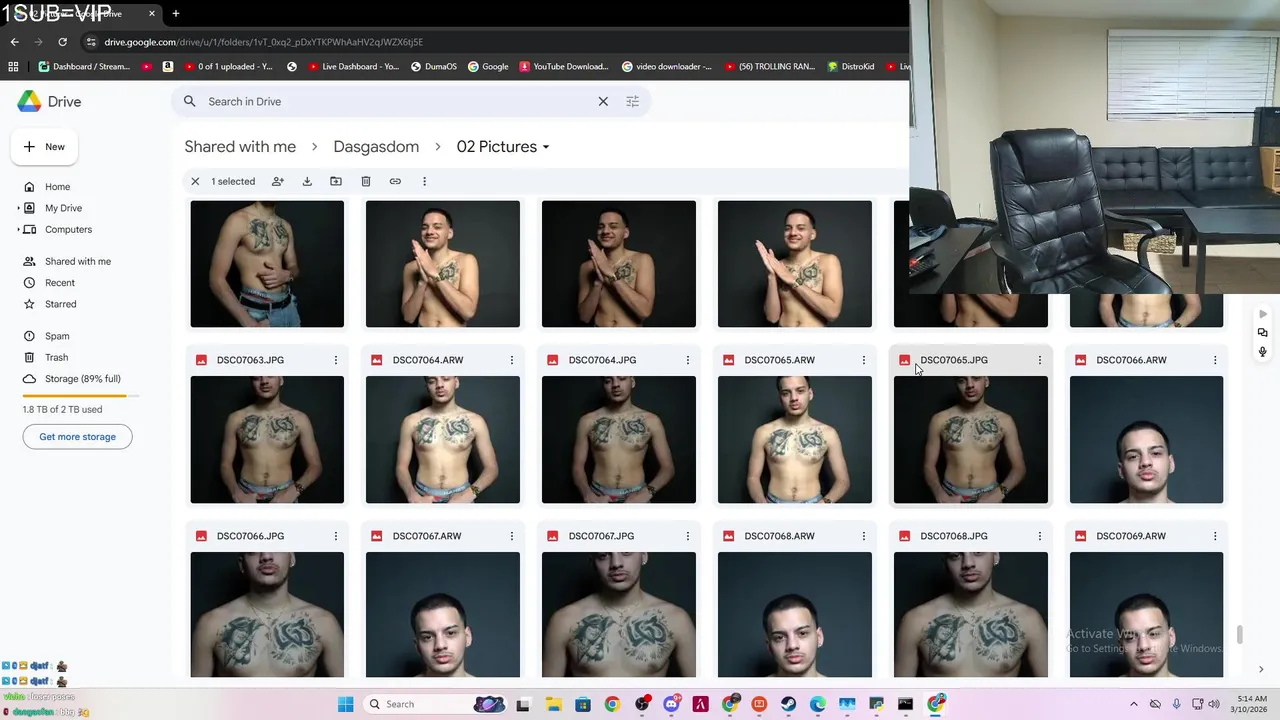Click the Windows Start button
The width and height of the screenshot is (1280, 720).
(x=345, y=704)
